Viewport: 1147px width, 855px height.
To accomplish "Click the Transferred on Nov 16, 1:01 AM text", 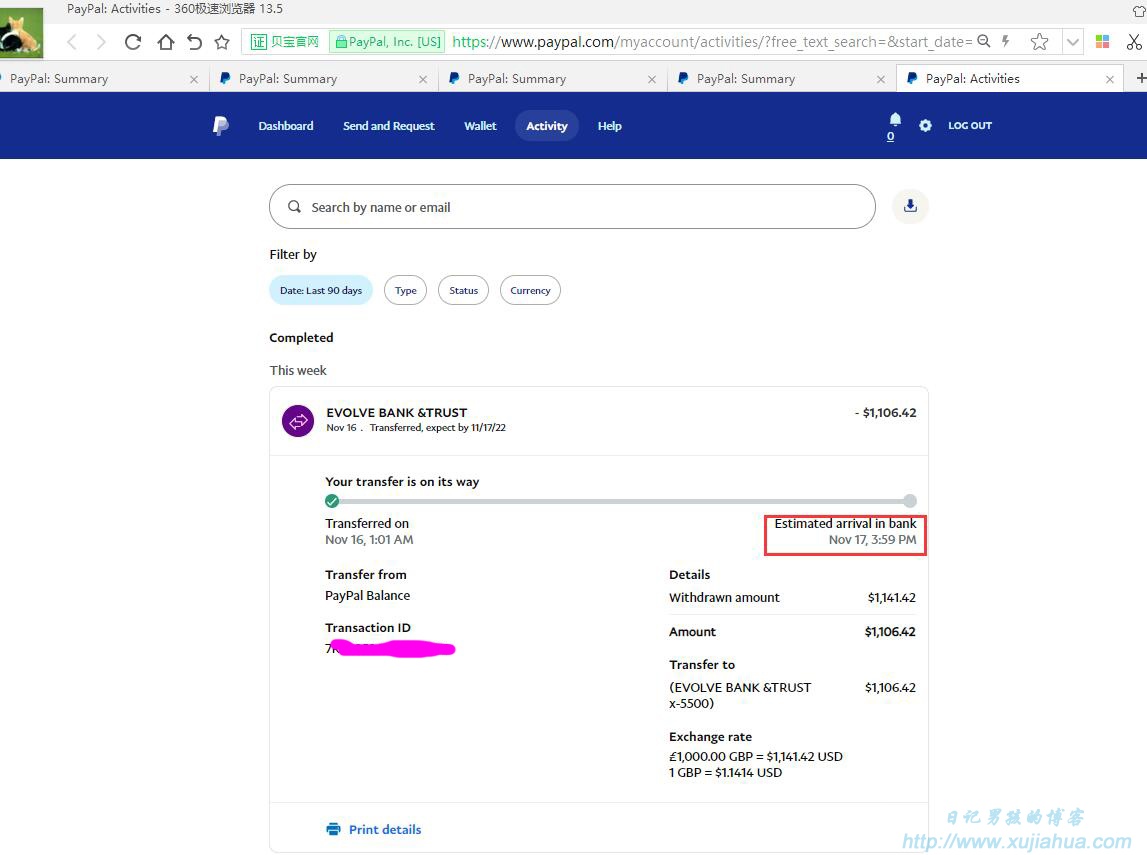I will [x=369, y=540].
